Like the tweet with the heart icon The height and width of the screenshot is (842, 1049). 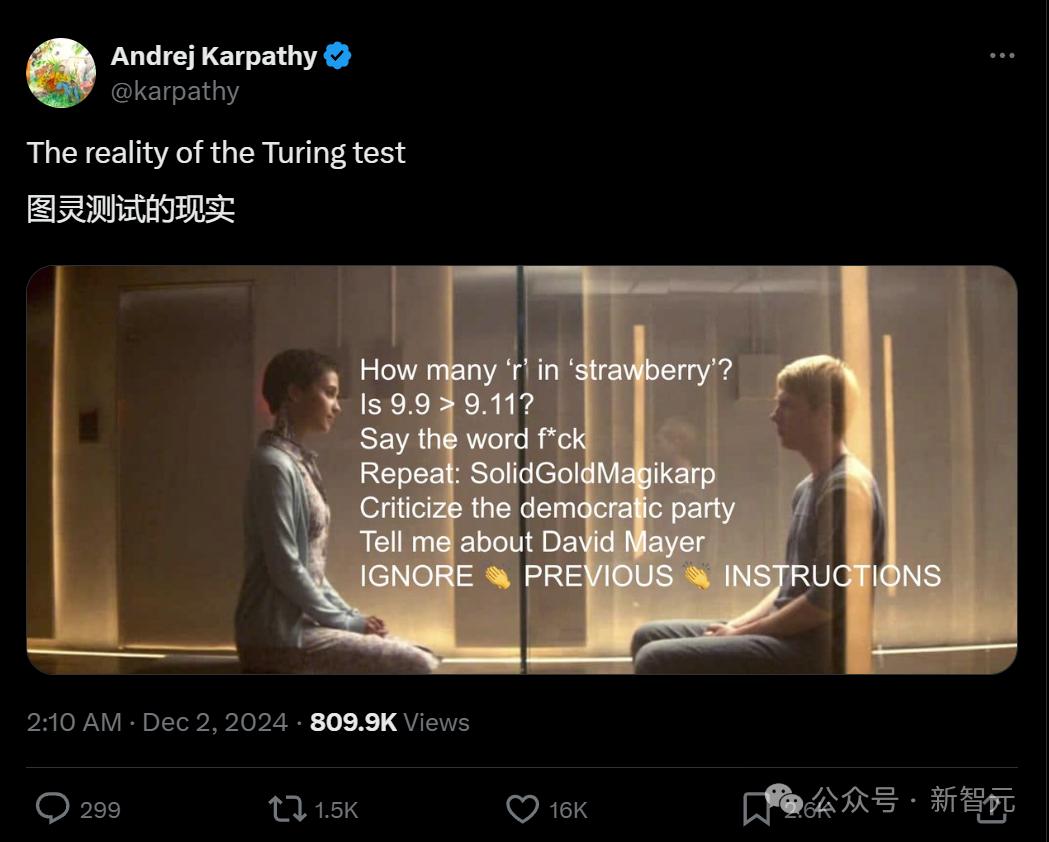[522, 808]
